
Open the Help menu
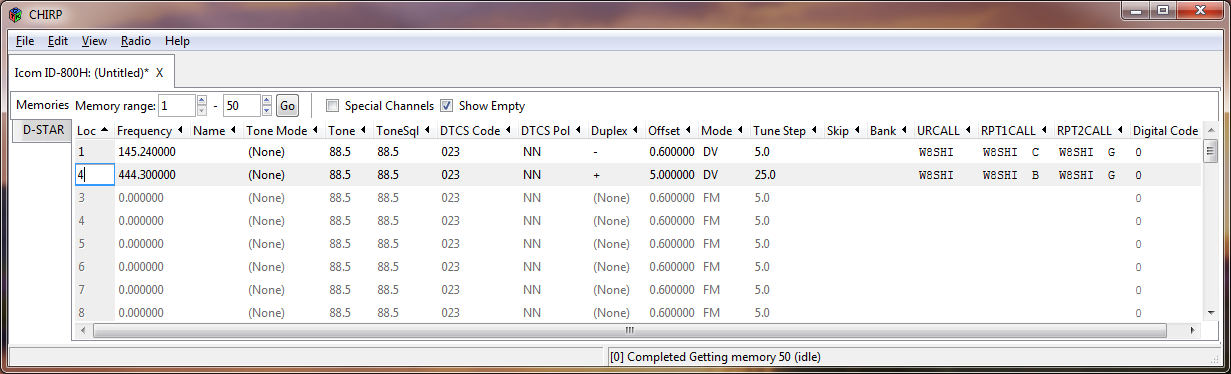(177, 41)
